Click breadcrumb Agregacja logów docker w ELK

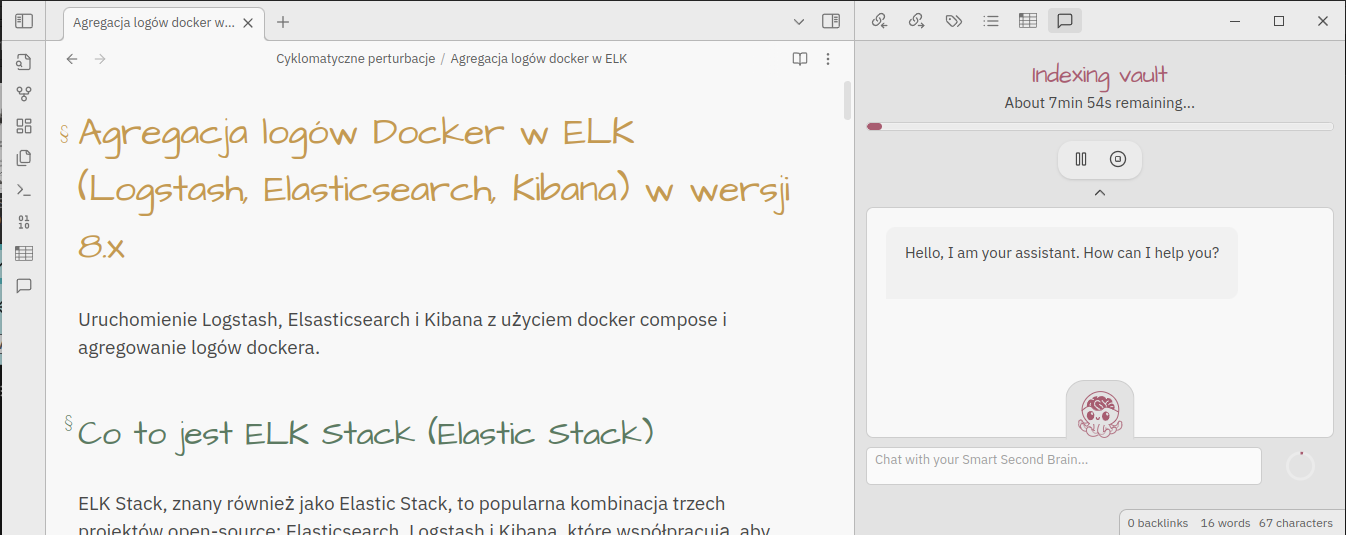click(539, 59)
